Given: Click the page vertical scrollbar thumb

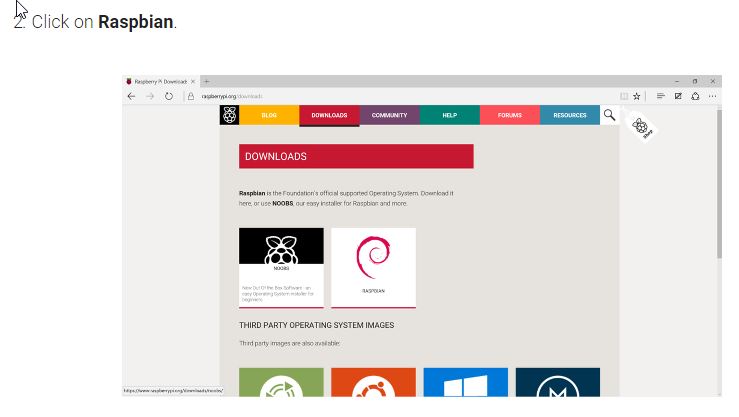Looking at the screenshot, I should [719, 184].
